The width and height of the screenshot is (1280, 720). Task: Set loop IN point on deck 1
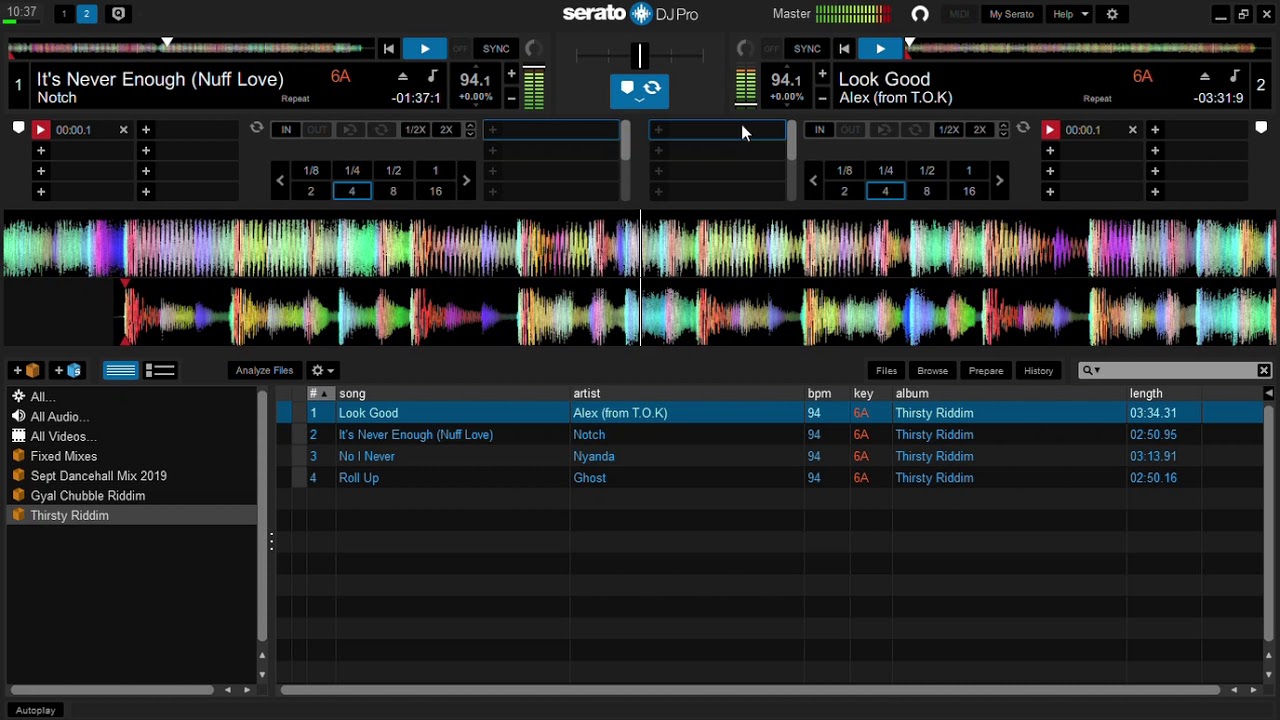[286, 130]
